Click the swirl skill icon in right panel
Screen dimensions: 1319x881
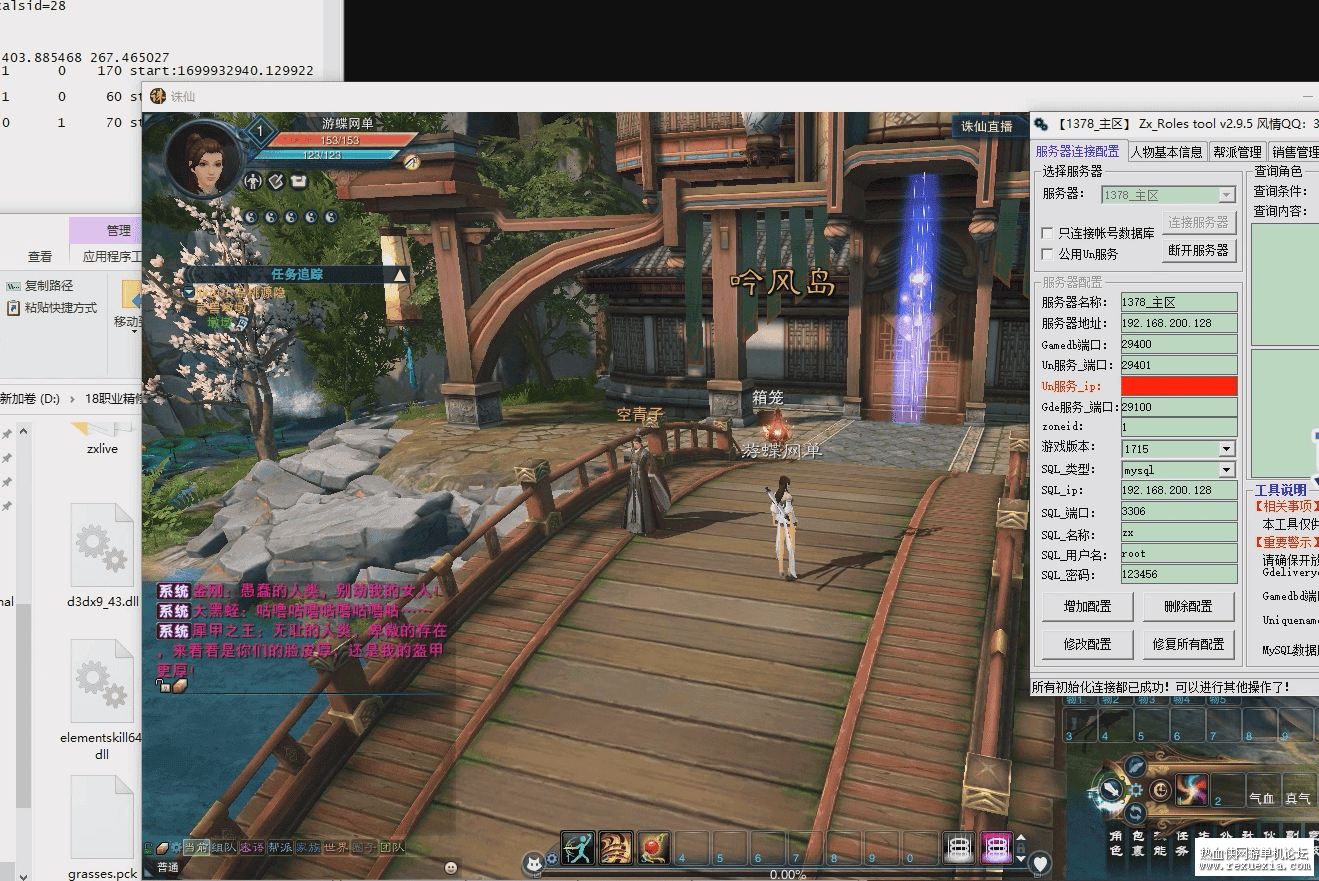[1191, 790]
